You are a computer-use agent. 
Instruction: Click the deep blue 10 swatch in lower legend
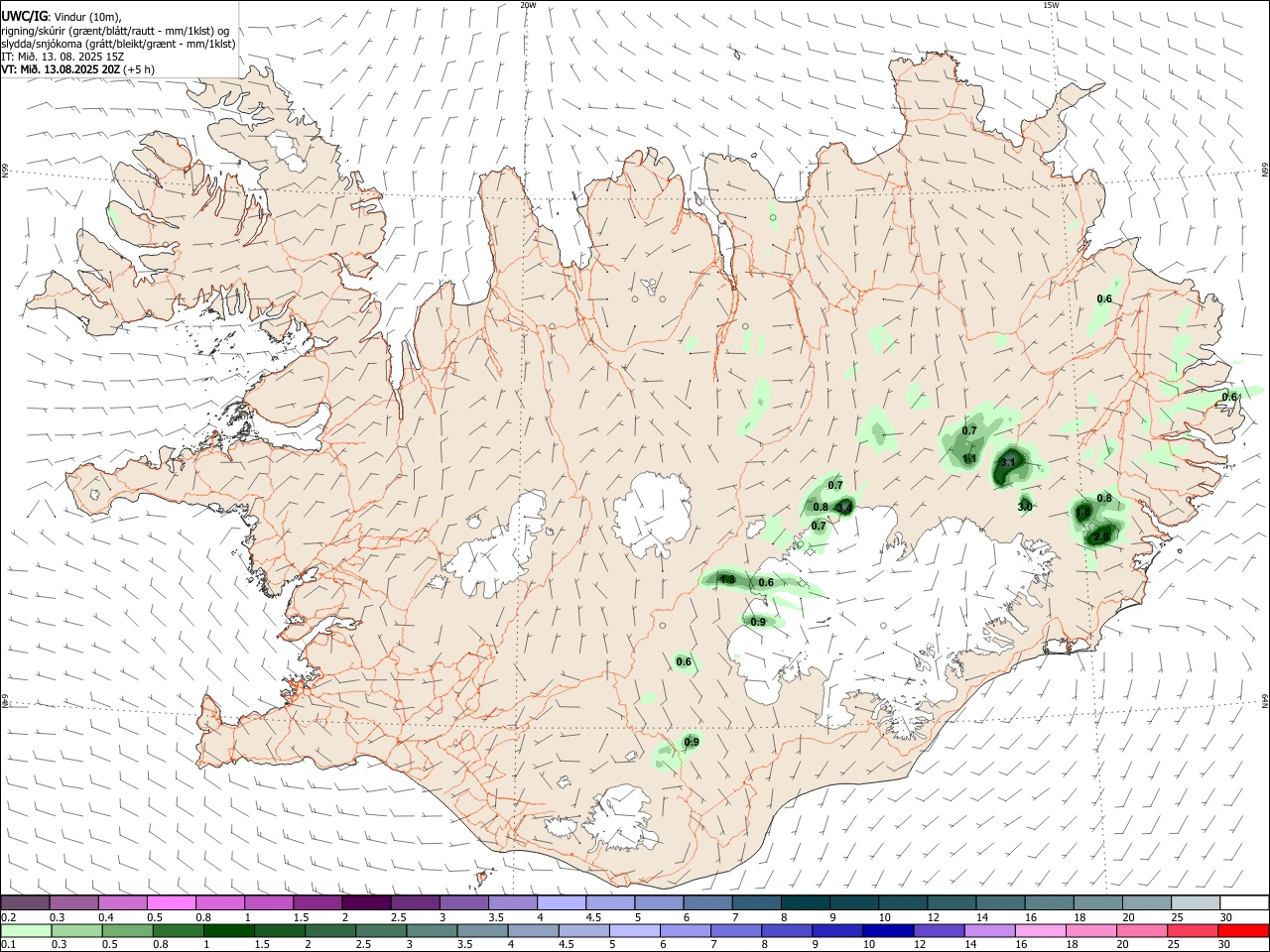(x=887, y=930)
